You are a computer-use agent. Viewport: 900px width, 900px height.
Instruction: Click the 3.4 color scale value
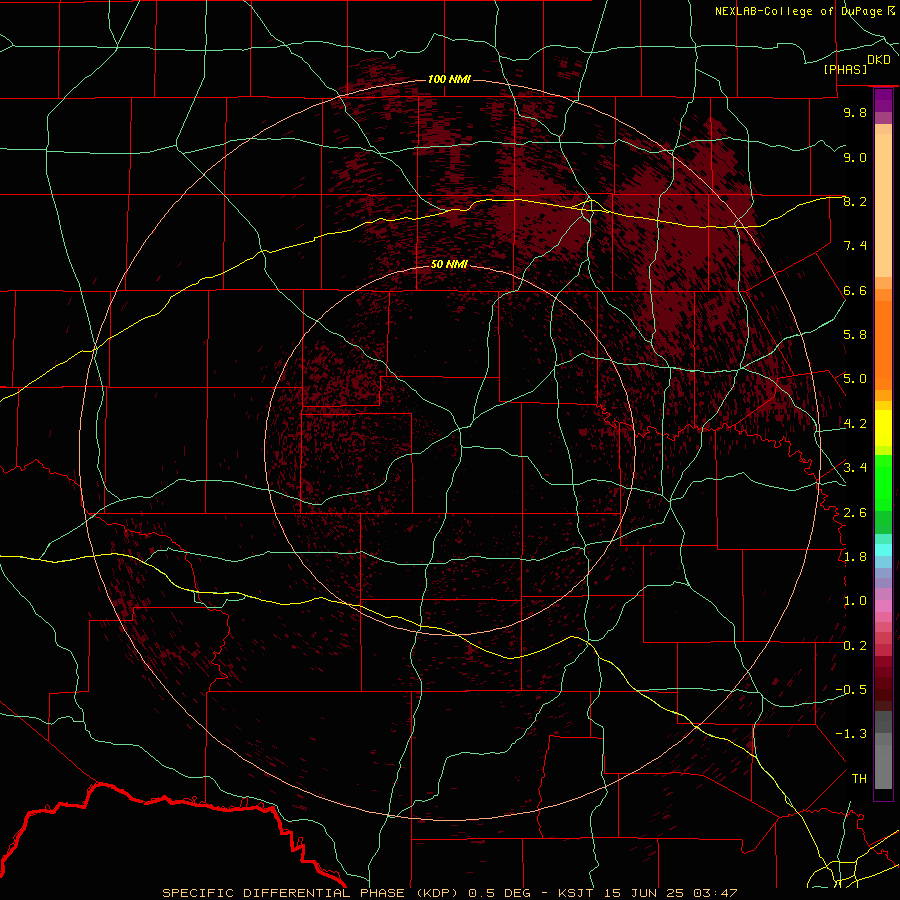pos(855,468)
